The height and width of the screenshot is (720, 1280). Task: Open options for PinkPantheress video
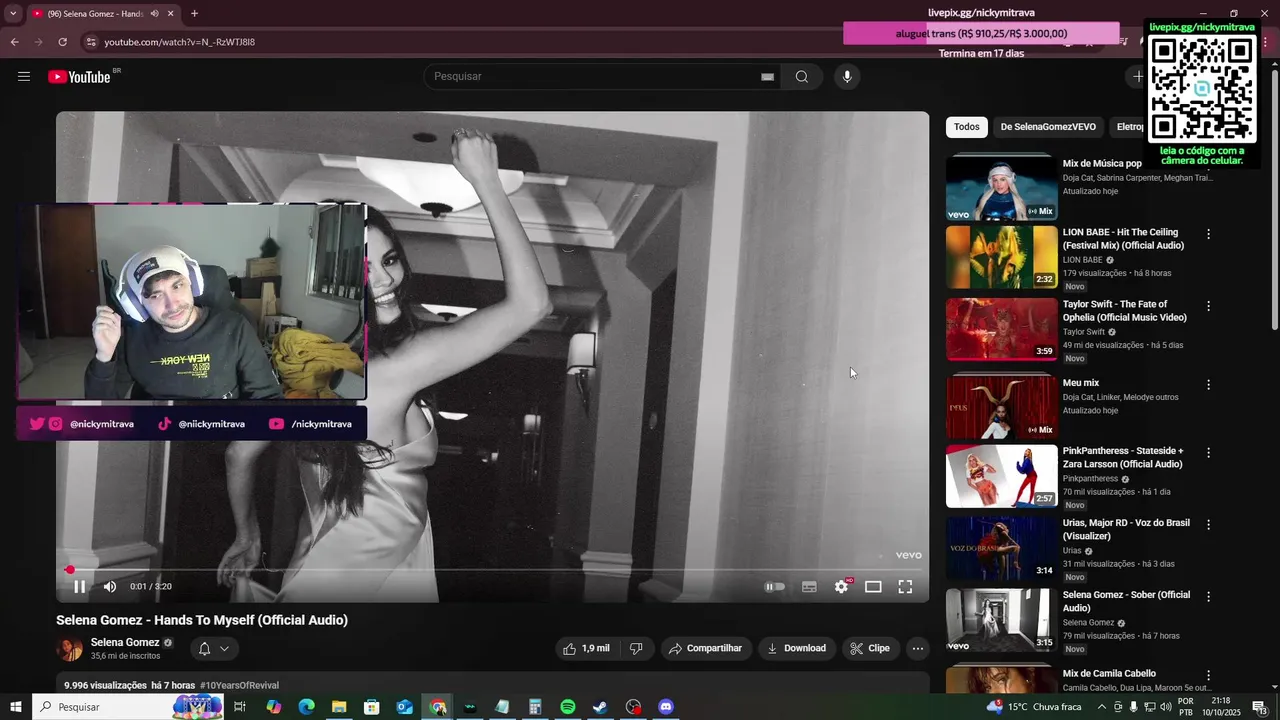coord(1208,453)
